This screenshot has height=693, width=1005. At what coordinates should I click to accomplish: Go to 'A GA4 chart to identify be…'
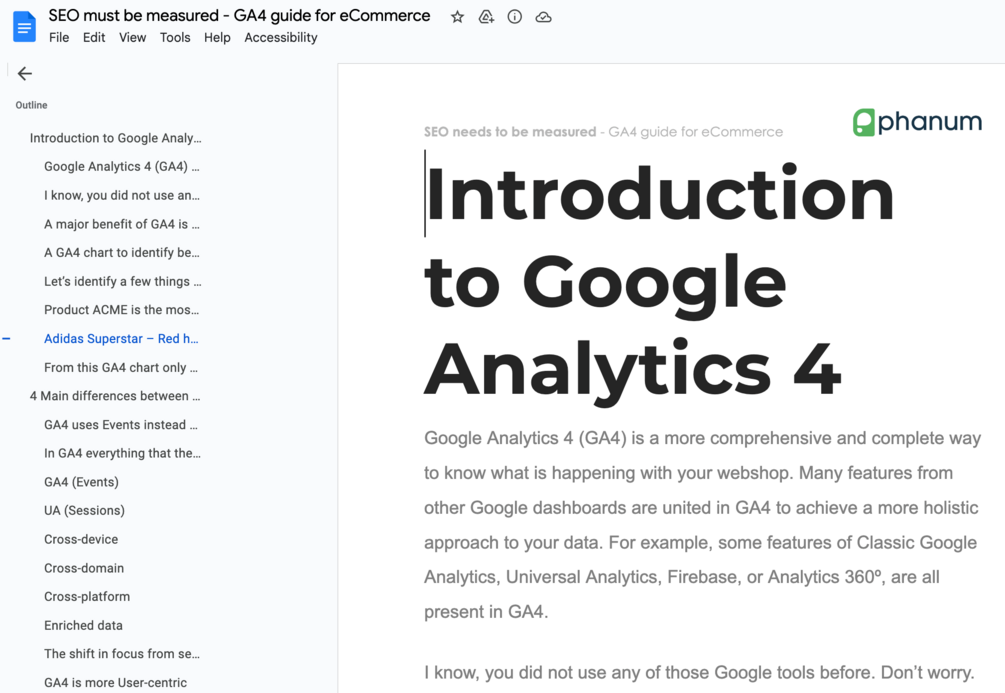(122, 253)
